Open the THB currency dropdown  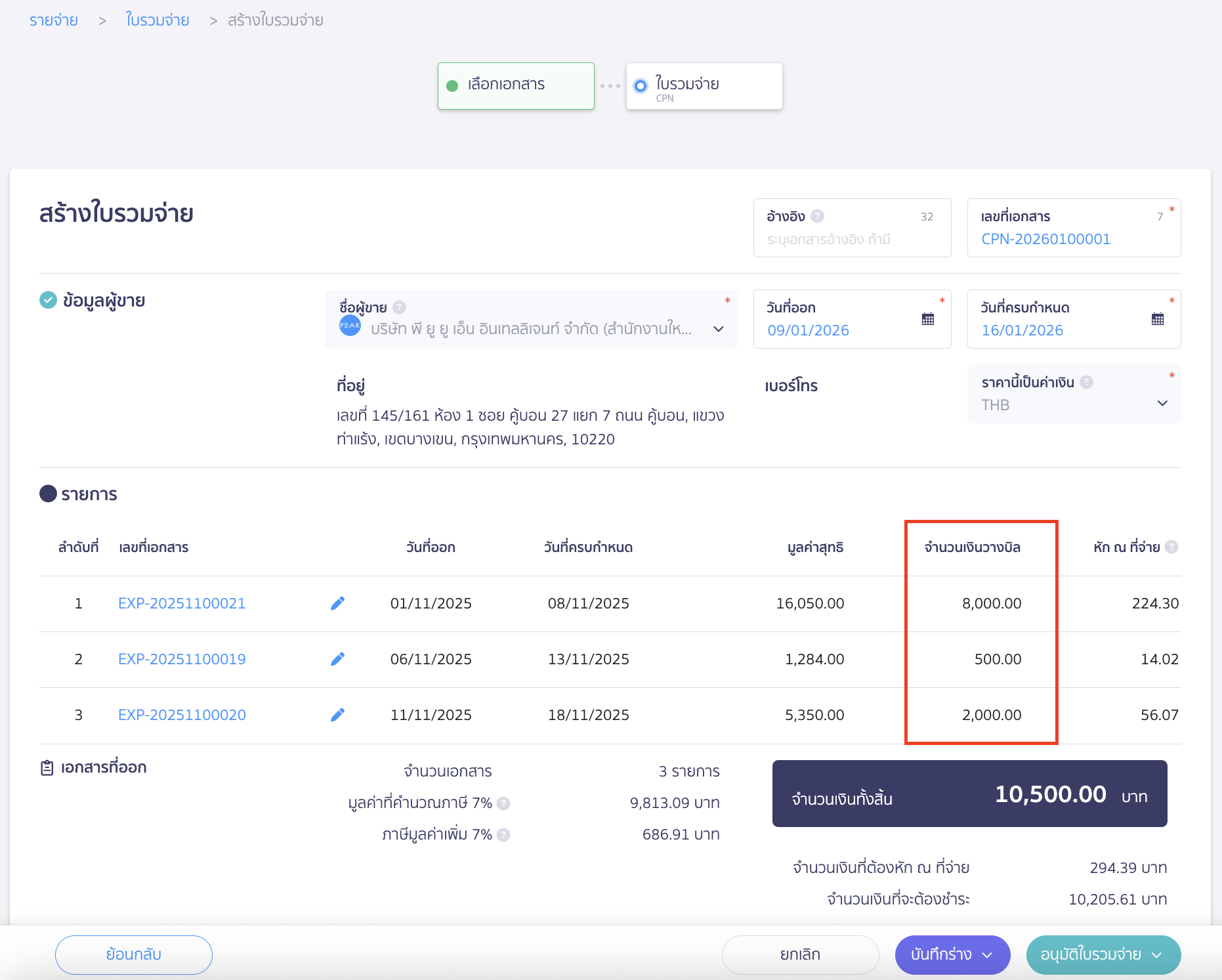point(1162,404)
